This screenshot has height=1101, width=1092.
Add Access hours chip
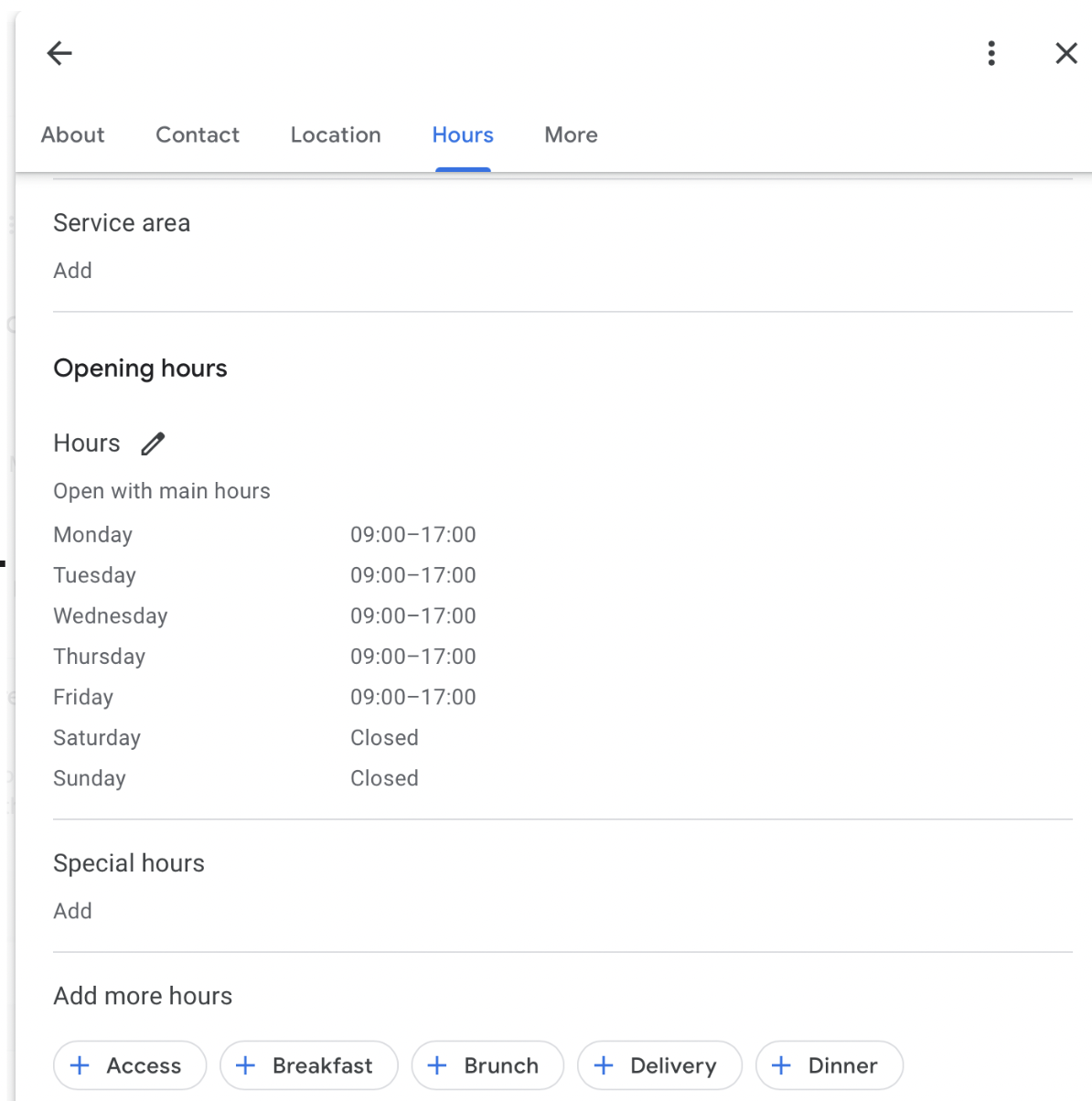[130, 1065]
